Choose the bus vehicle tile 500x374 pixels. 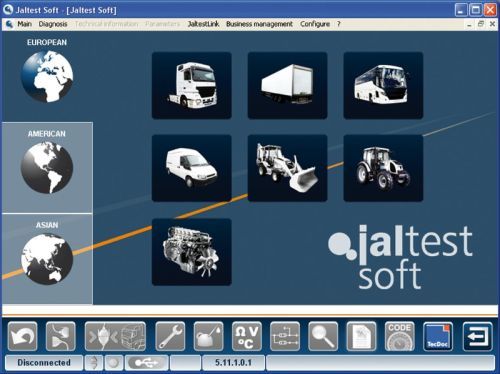(x=383, y=85)
